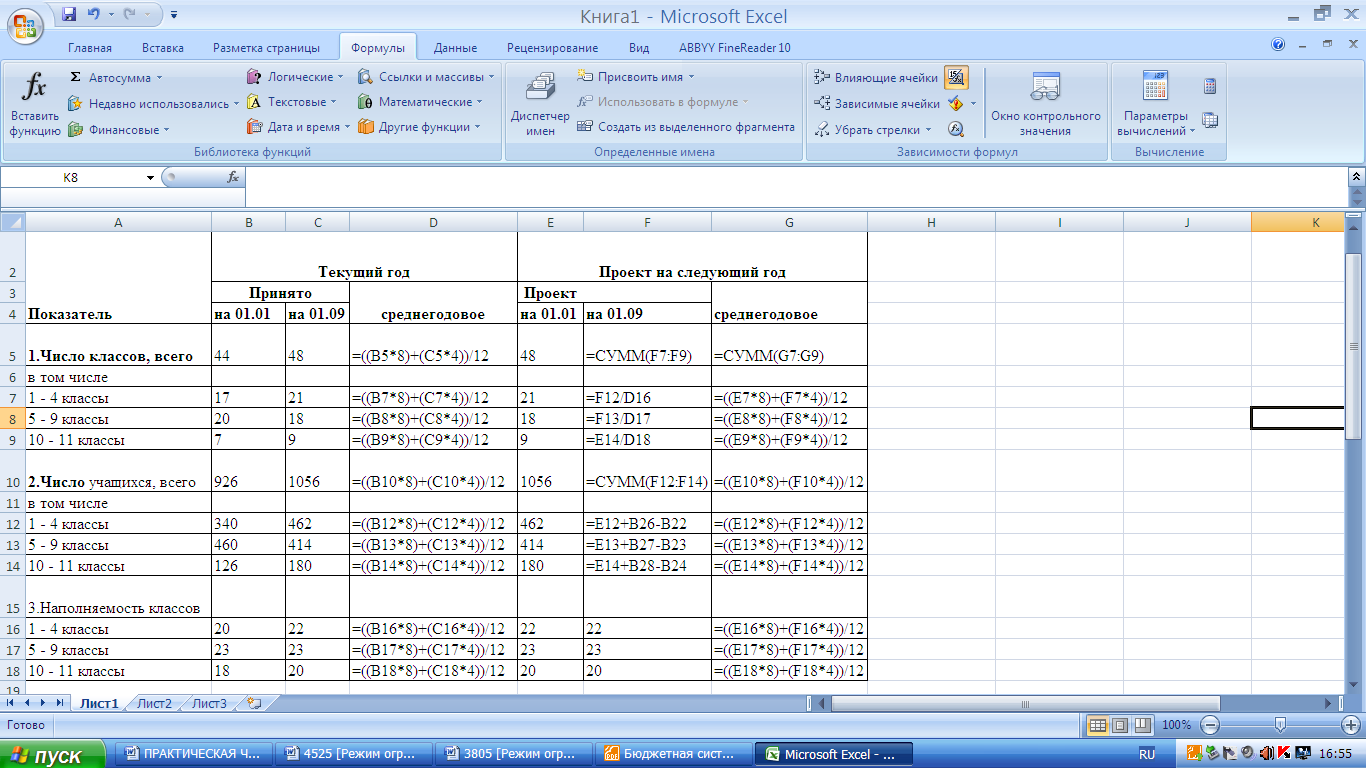Open Ссылки и массивы dropdown
Screen dimensions: 1366x768
click(x=491, y=77)
